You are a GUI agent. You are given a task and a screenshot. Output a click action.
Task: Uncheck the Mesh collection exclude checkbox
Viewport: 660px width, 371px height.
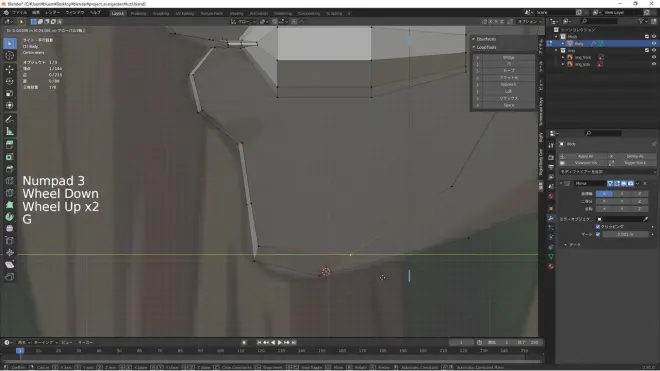647,37
